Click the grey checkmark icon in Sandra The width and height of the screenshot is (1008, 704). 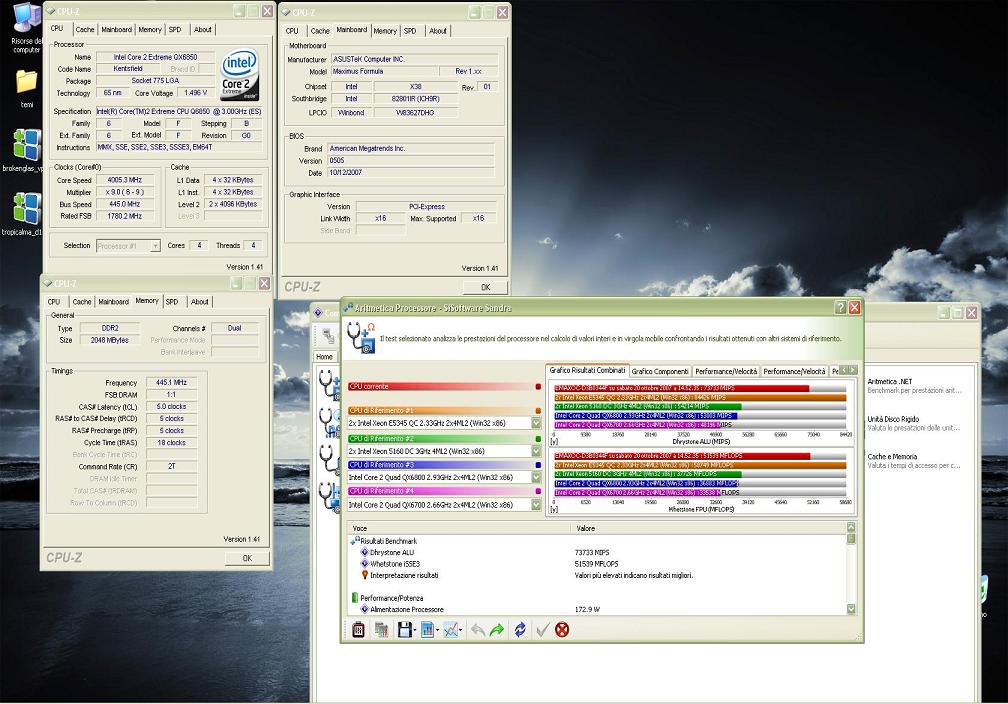tap(542, 630)
